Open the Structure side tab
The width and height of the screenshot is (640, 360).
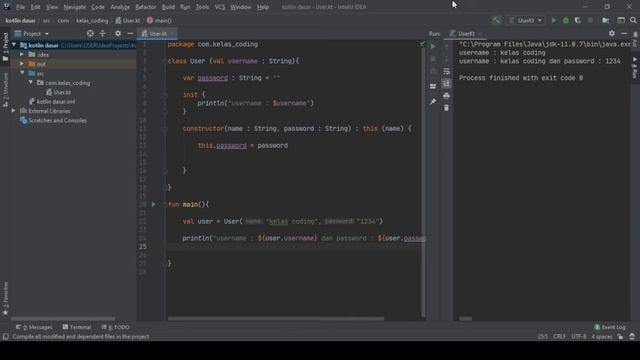[x=5, y=90]
